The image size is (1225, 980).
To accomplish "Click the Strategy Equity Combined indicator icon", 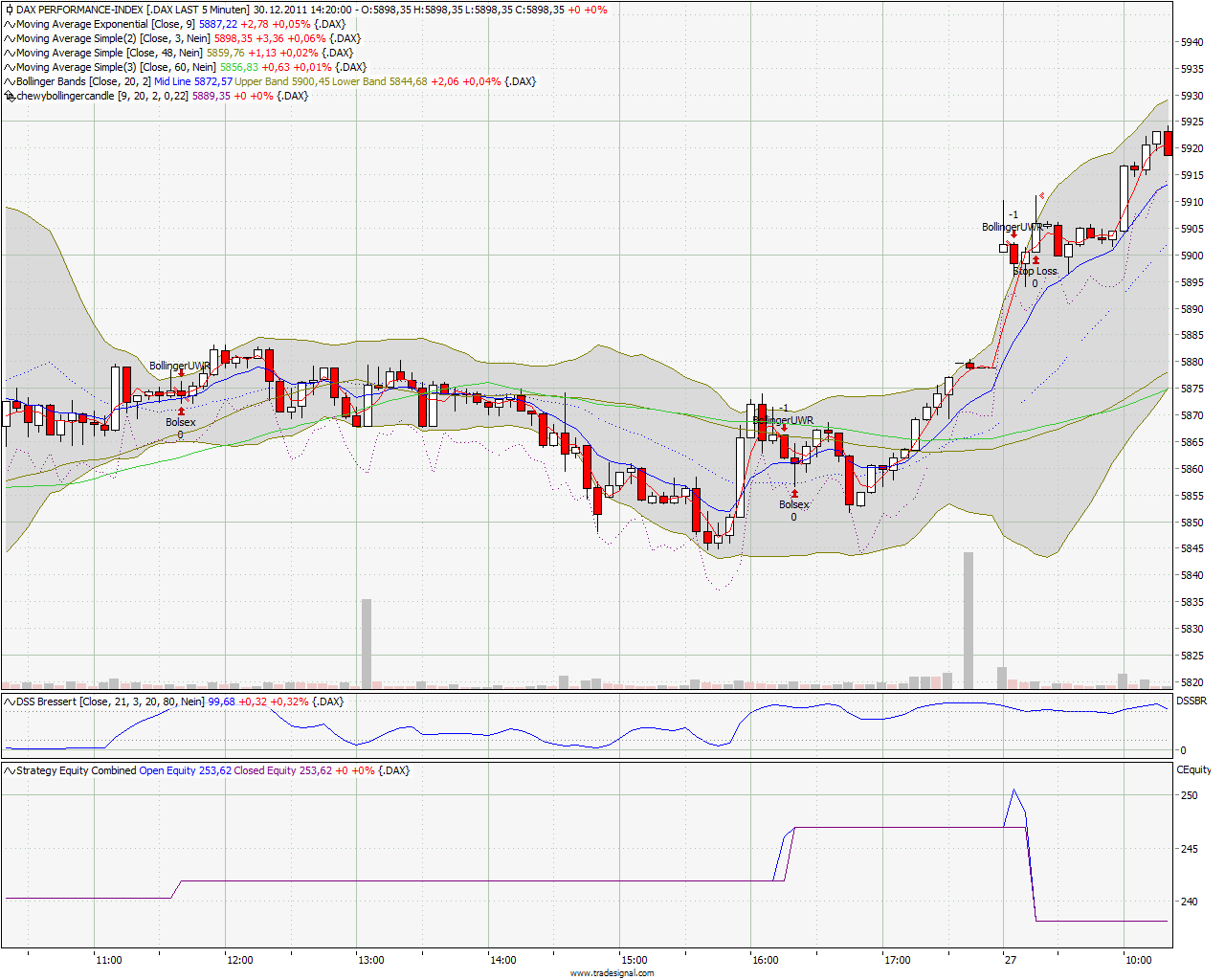I will pyautogui.click(x=10, y=770).
